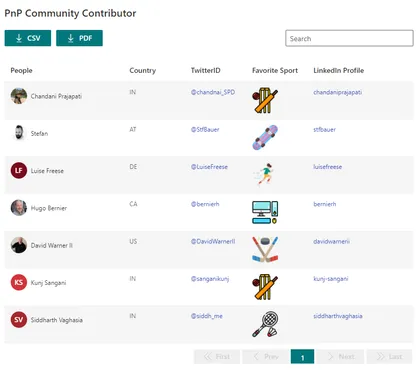Select the LF avatar for Luise Freese
The height and width of the screenshot is (370, 420).
tap(19, 171)
